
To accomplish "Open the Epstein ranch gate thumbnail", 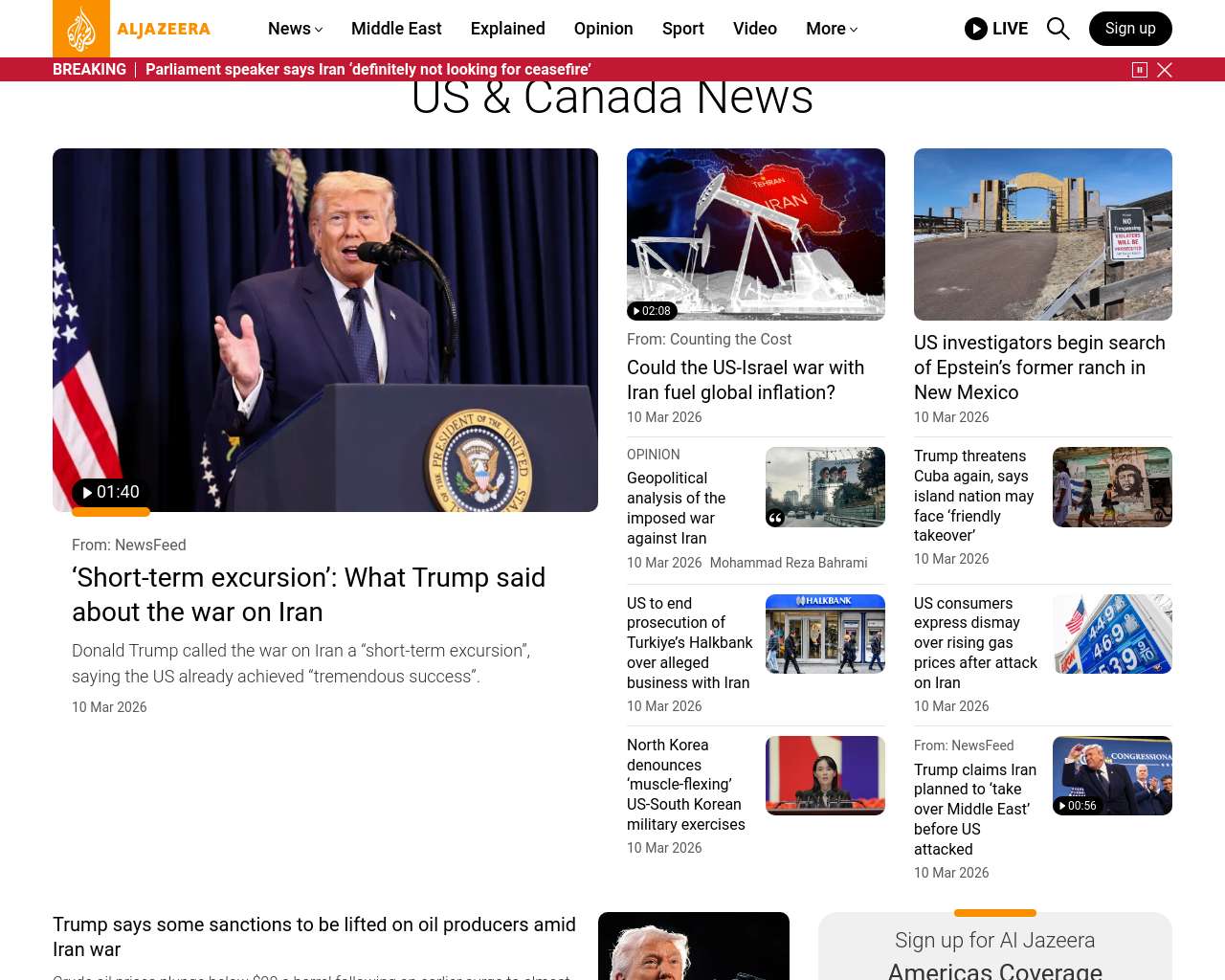I will [1043, 234].
